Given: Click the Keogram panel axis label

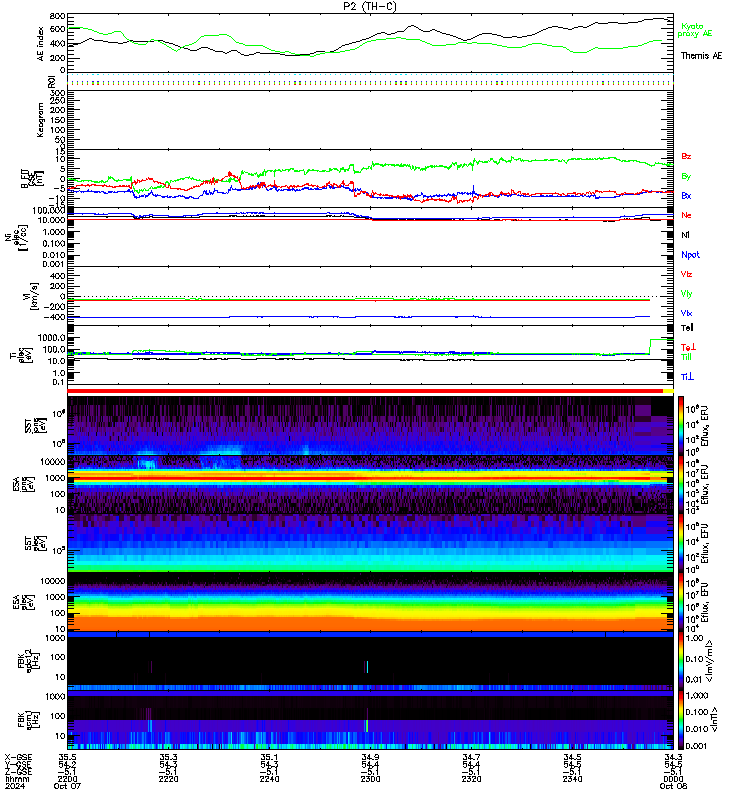Looking at the screenshot, I should (40, 120).
